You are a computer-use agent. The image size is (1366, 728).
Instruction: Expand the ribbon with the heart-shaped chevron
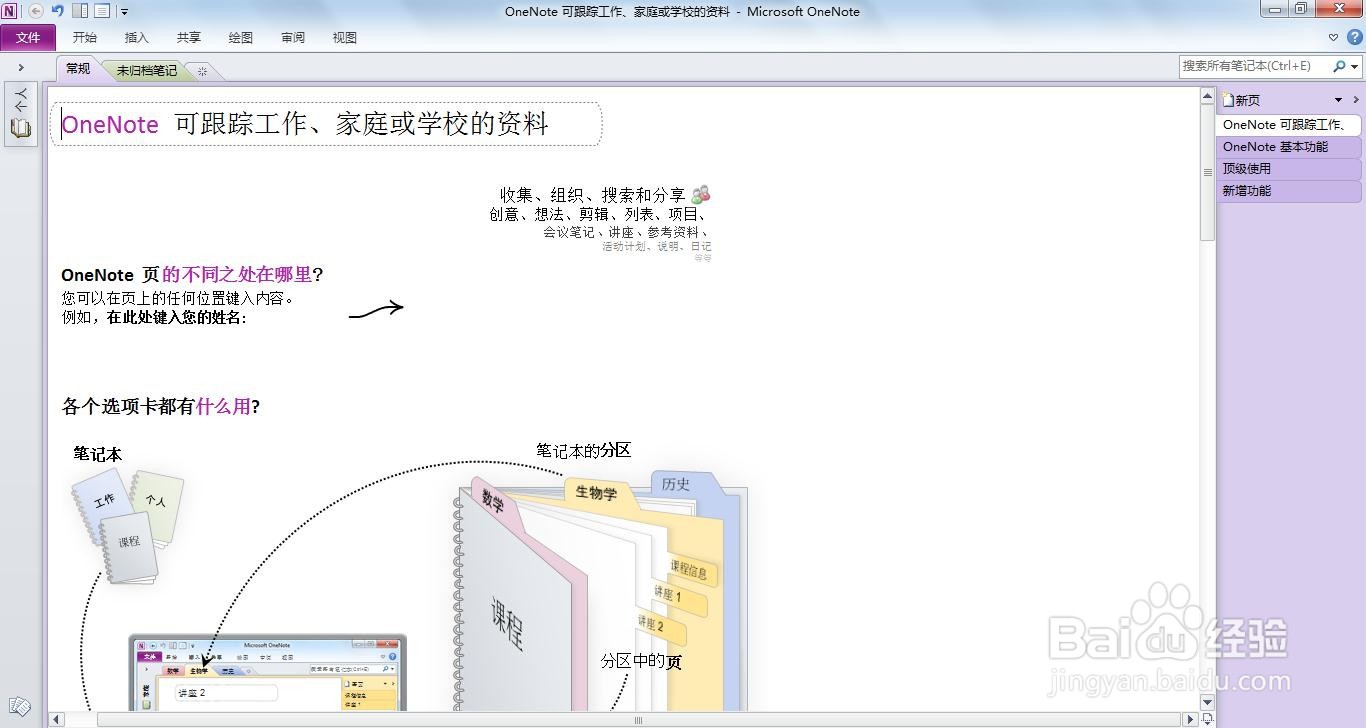click(1334, 37)
